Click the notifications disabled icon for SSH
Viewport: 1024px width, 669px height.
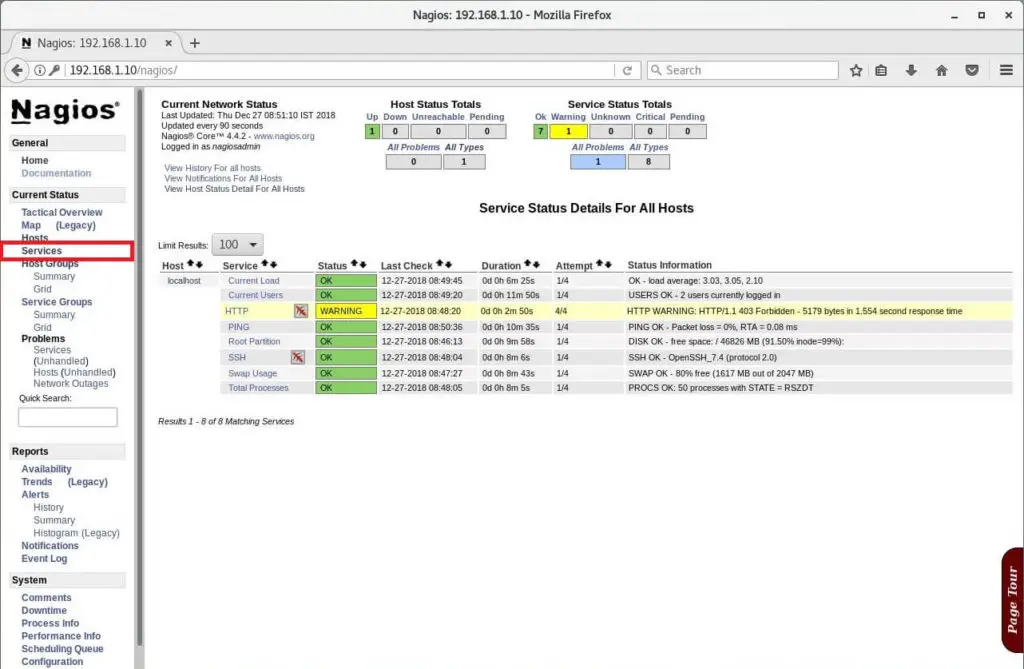tap(297, 357)
